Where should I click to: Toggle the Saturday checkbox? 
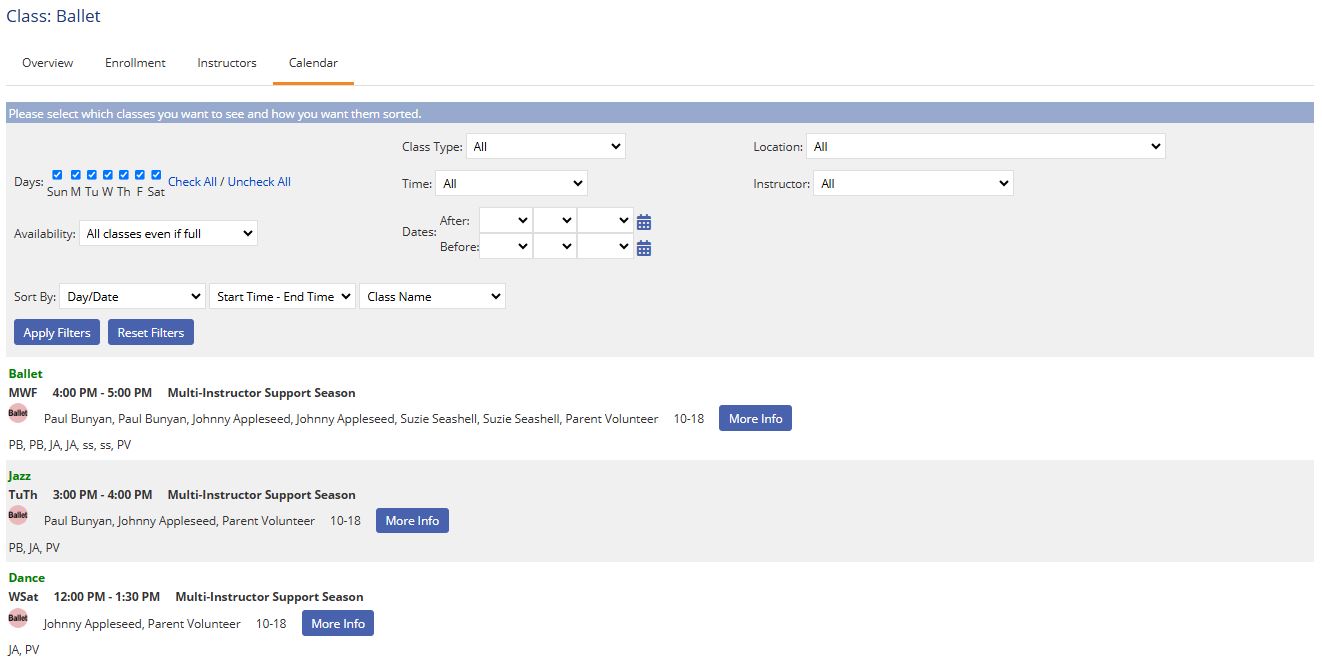click(156, 175)
